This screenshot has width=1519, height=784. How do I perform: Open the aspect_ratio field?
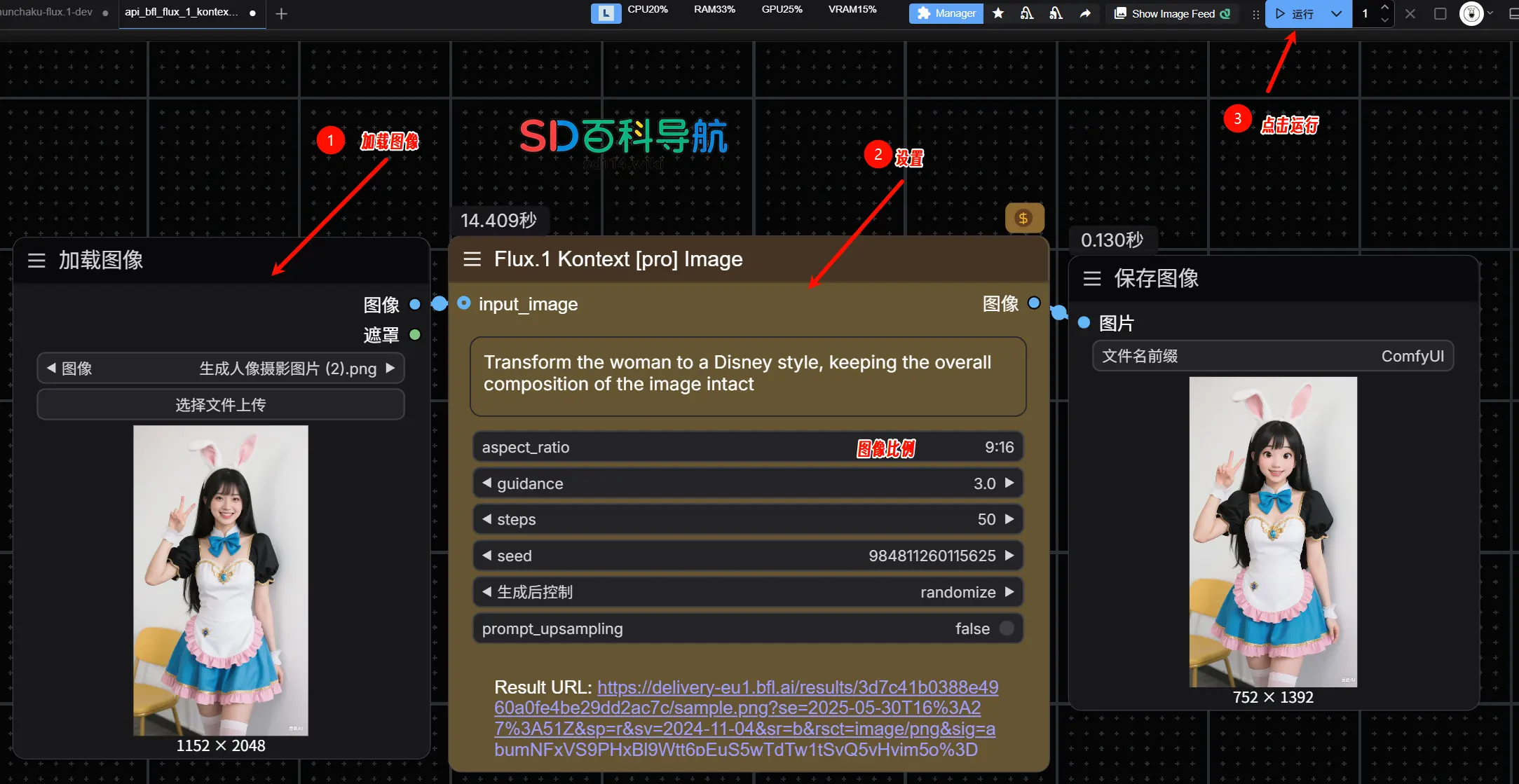(748, 447)
